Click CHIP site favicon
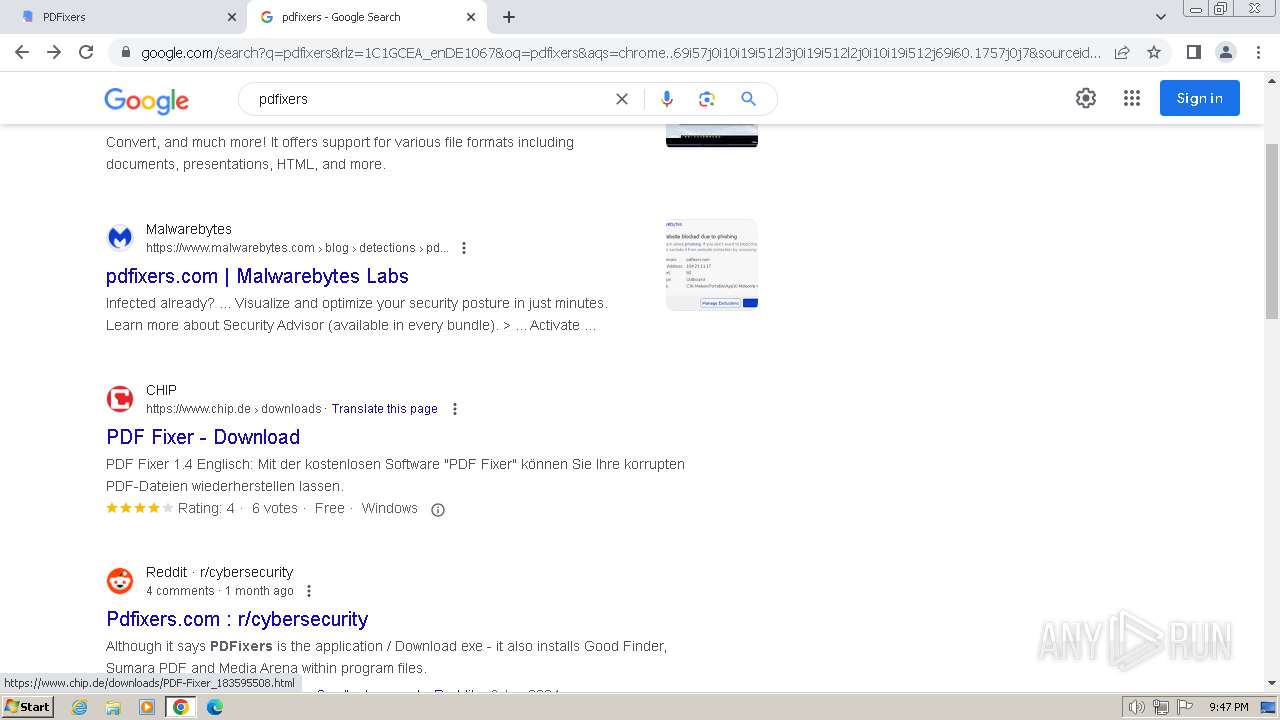 (120, 399)
